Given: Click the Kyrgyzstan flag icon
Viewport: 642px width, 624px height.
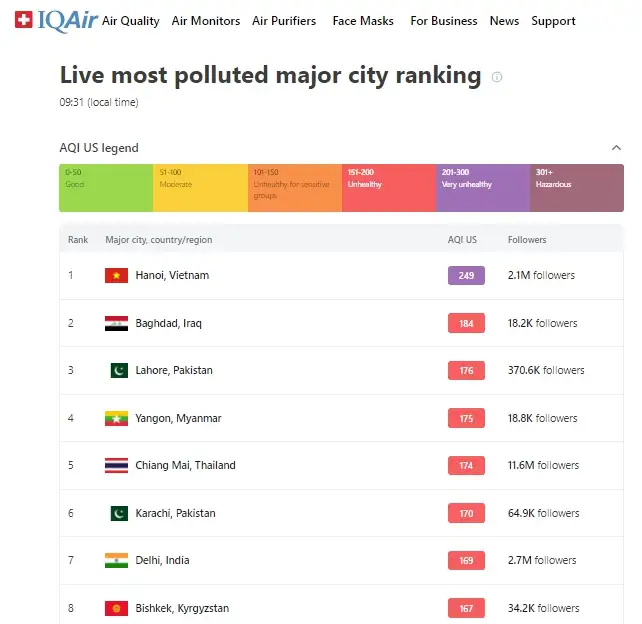Looking at the screenshot, I should 116,608.
